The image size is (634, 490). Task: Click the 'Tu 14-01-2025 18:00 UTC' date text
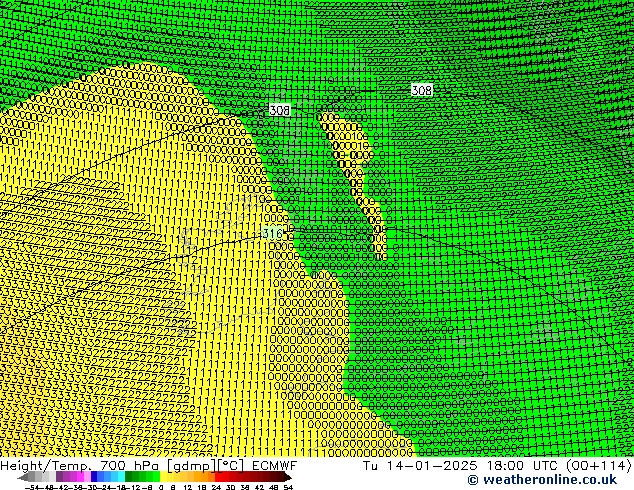pos(461,466)
